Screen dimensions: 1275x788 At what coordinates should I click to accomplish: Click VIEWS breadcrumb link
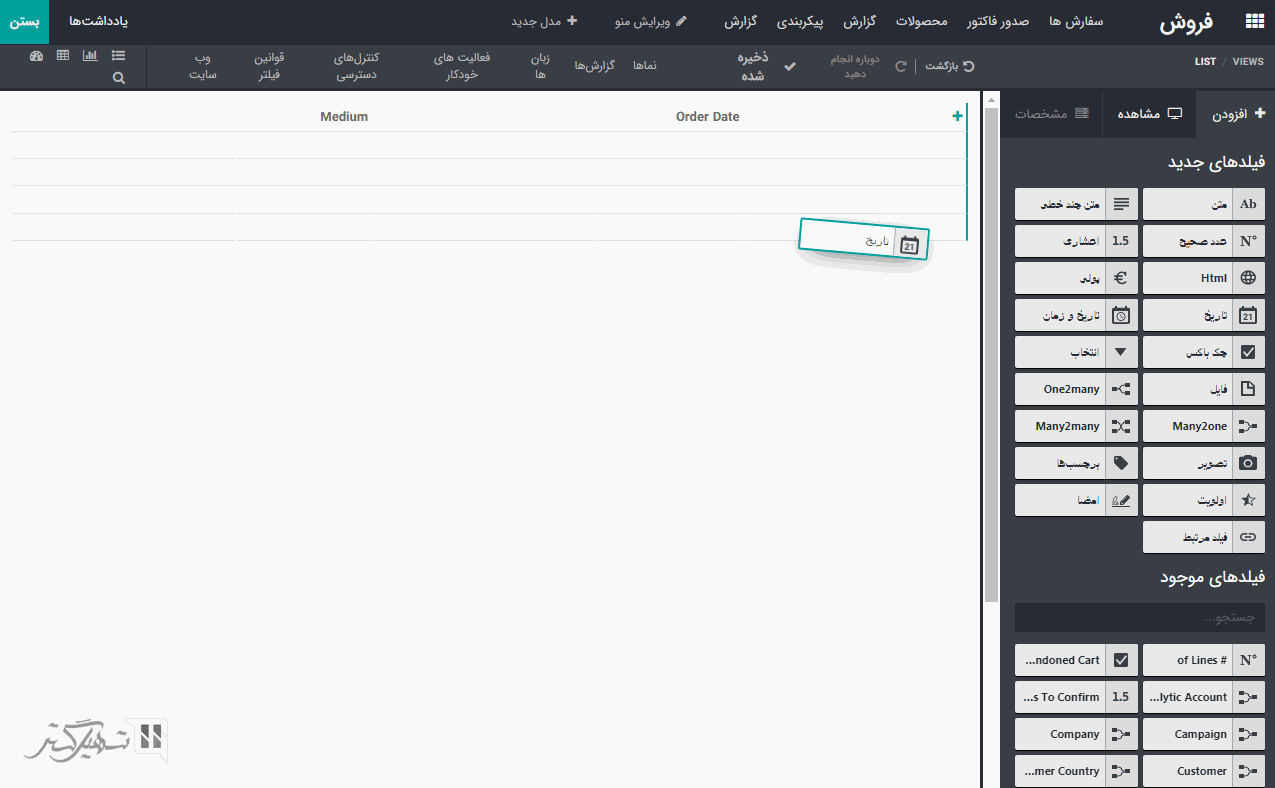(x=1248, y=61)
